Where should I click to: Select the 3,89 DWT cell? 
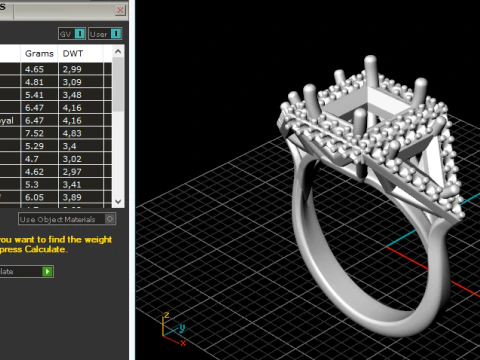pos(81,197)
